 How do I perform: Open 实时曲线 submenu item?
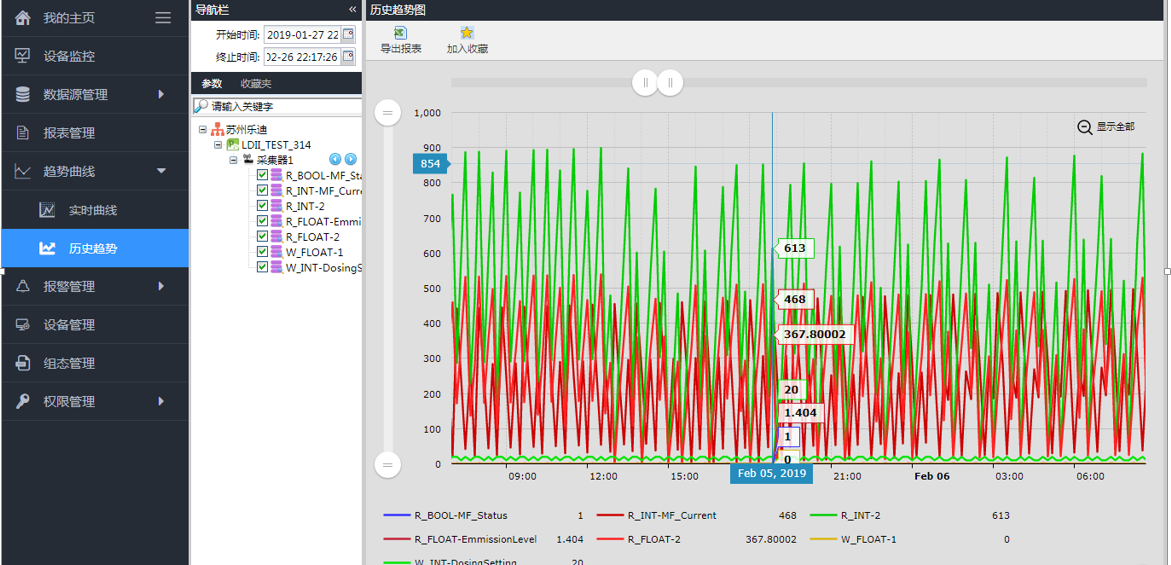pos(94,210)
